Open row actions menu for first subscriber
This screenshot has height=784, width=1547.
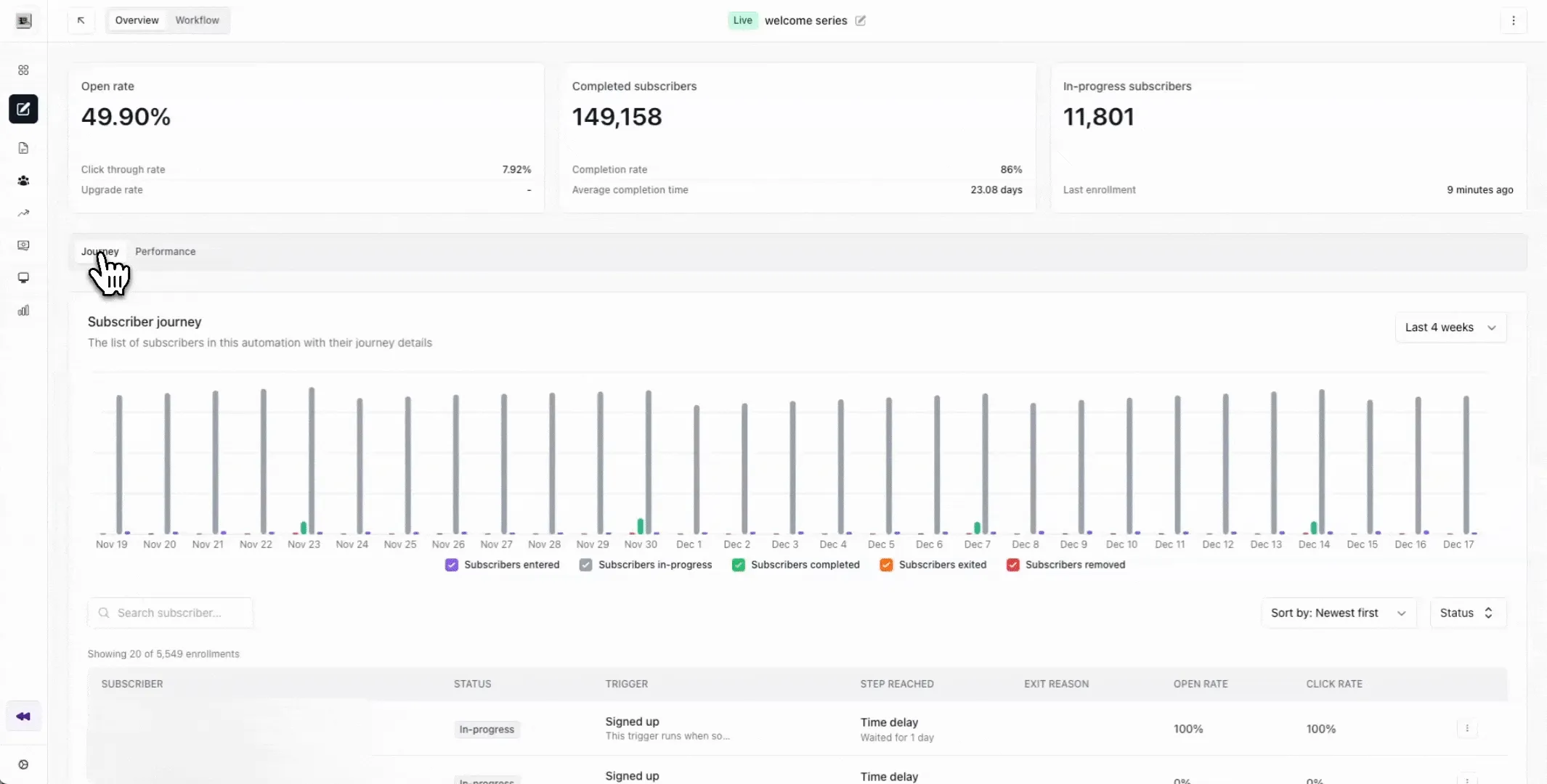(1467, 728)
